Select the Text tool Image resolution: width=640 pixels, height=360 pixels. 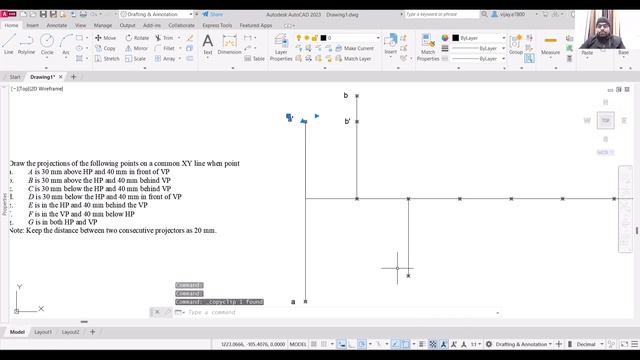(x=208, y=44)
